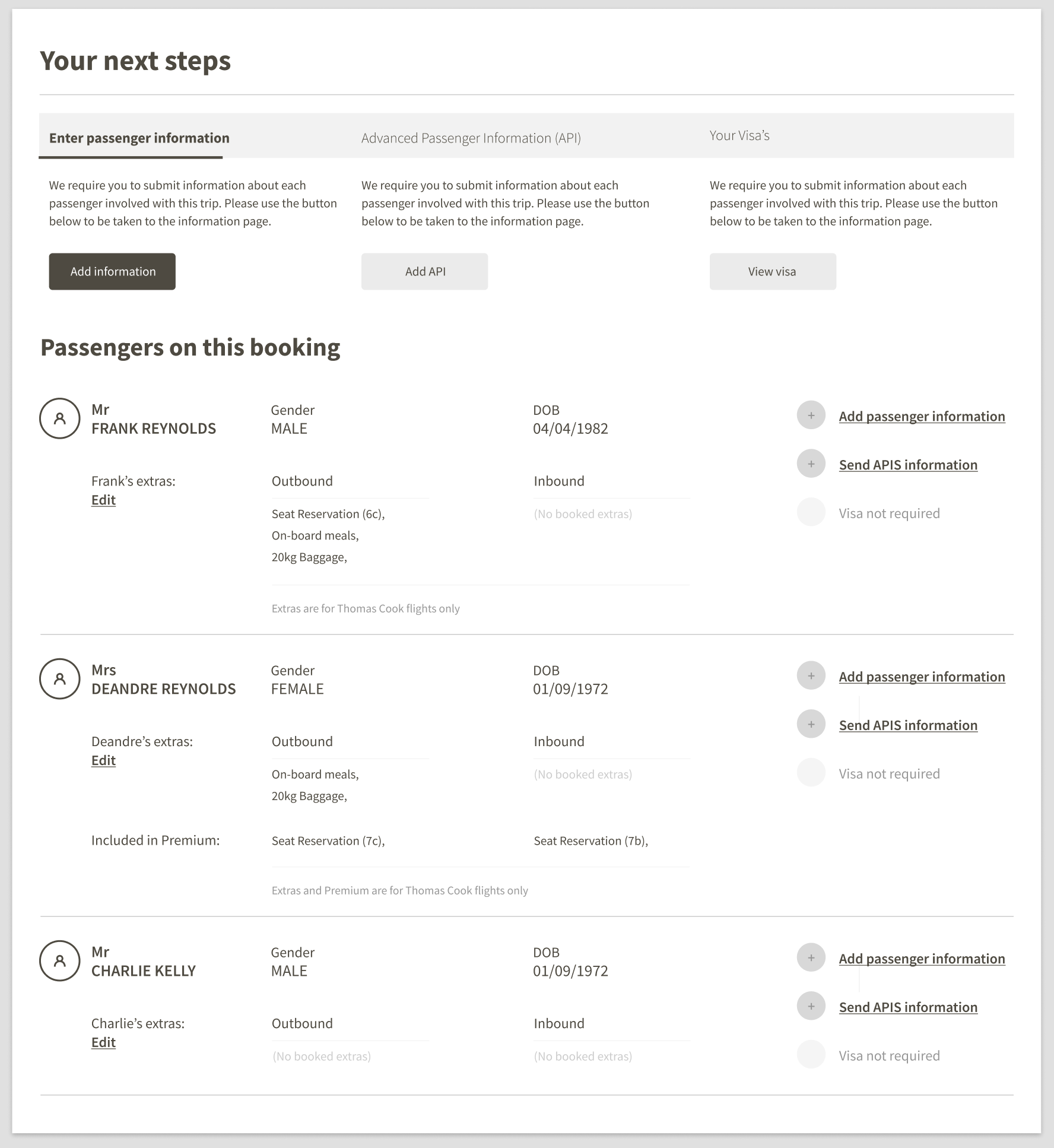
Task: Select the Your Visa's tab
Action: [739, 135]
